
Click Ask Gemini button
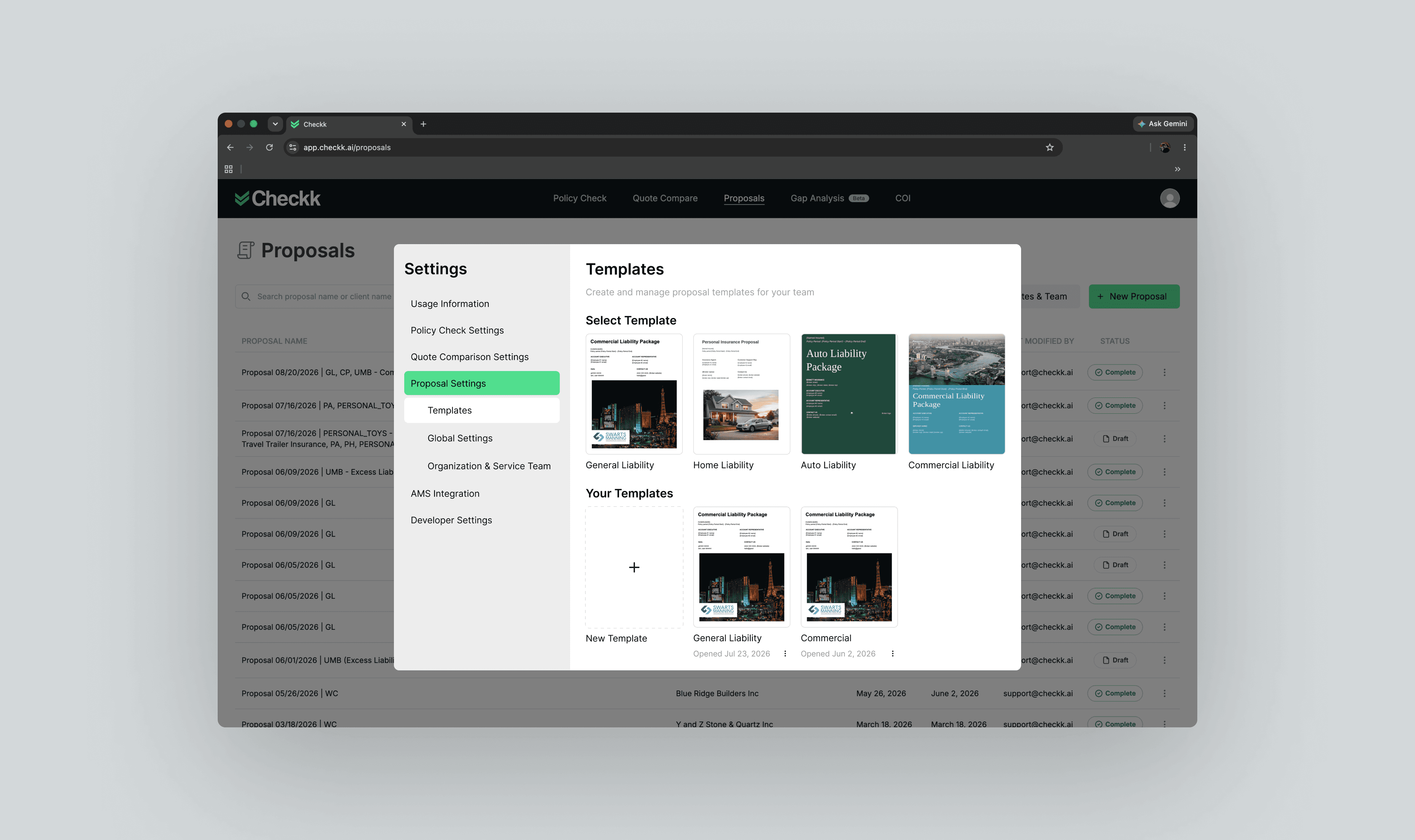[x=1163, y=124]
